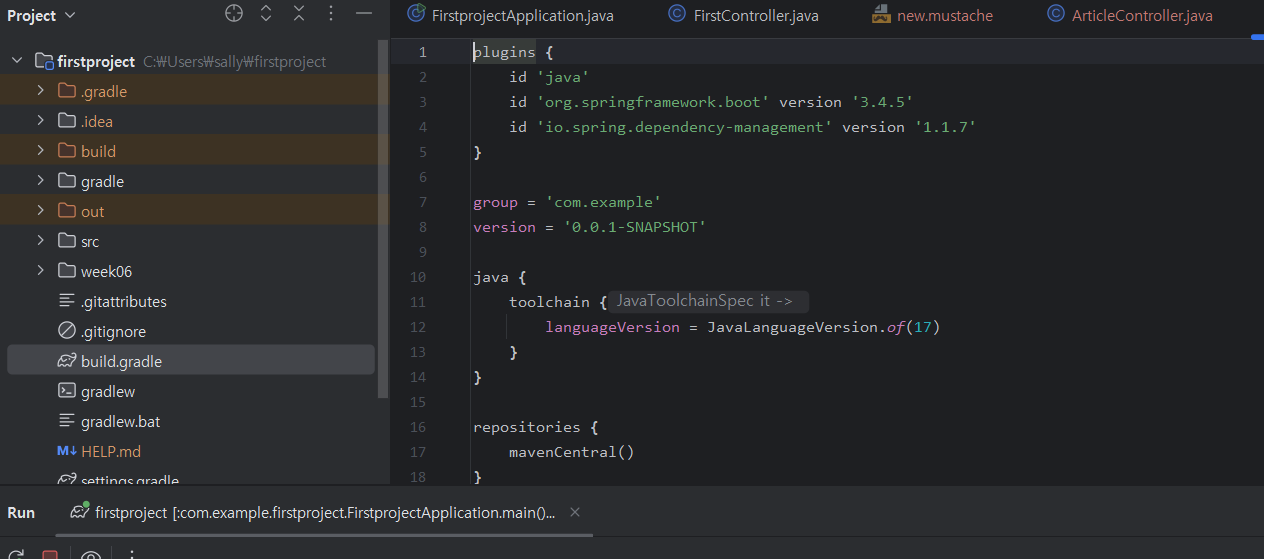Switch to FirstprojectApplication.java tab
Screen dimensions: 1264x559
[x=511, y=15]
